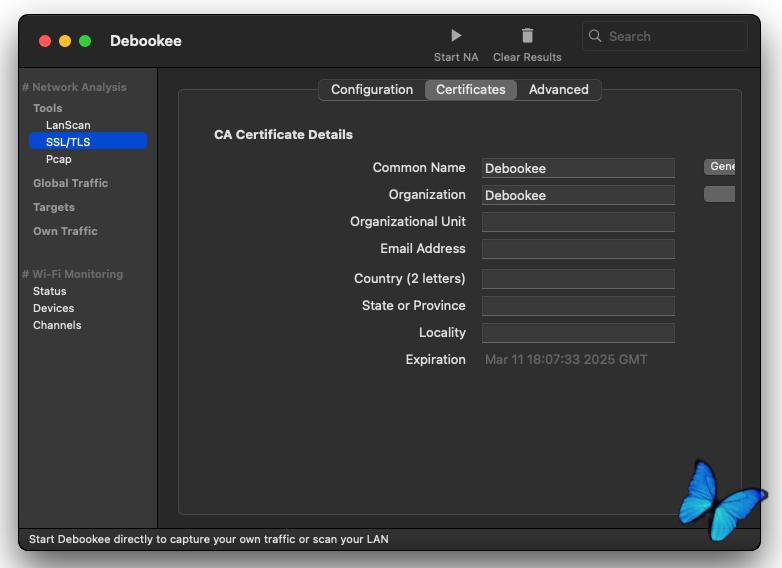Click the Clear Results trash icon
The height and width of the screenshot is (568, 782).
coord(527,36)
